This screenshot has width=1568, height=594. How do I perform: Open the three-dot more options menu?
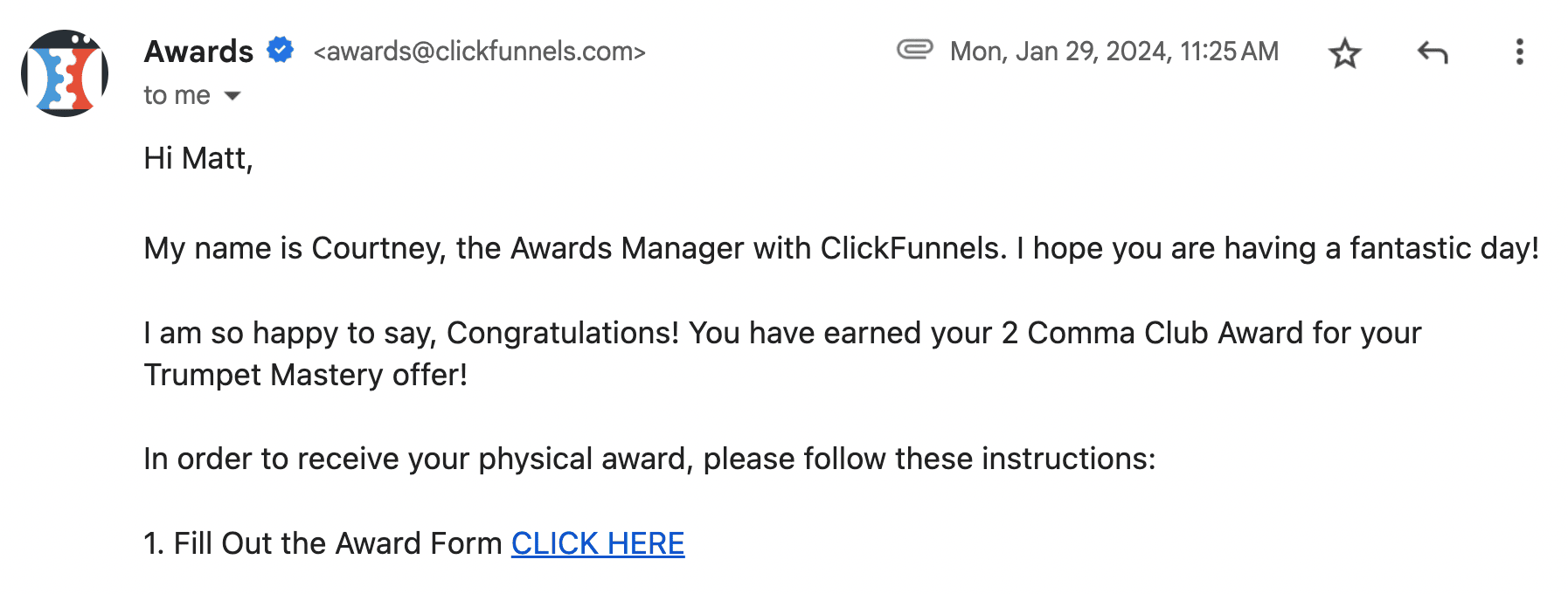[x=1519, y=52]
